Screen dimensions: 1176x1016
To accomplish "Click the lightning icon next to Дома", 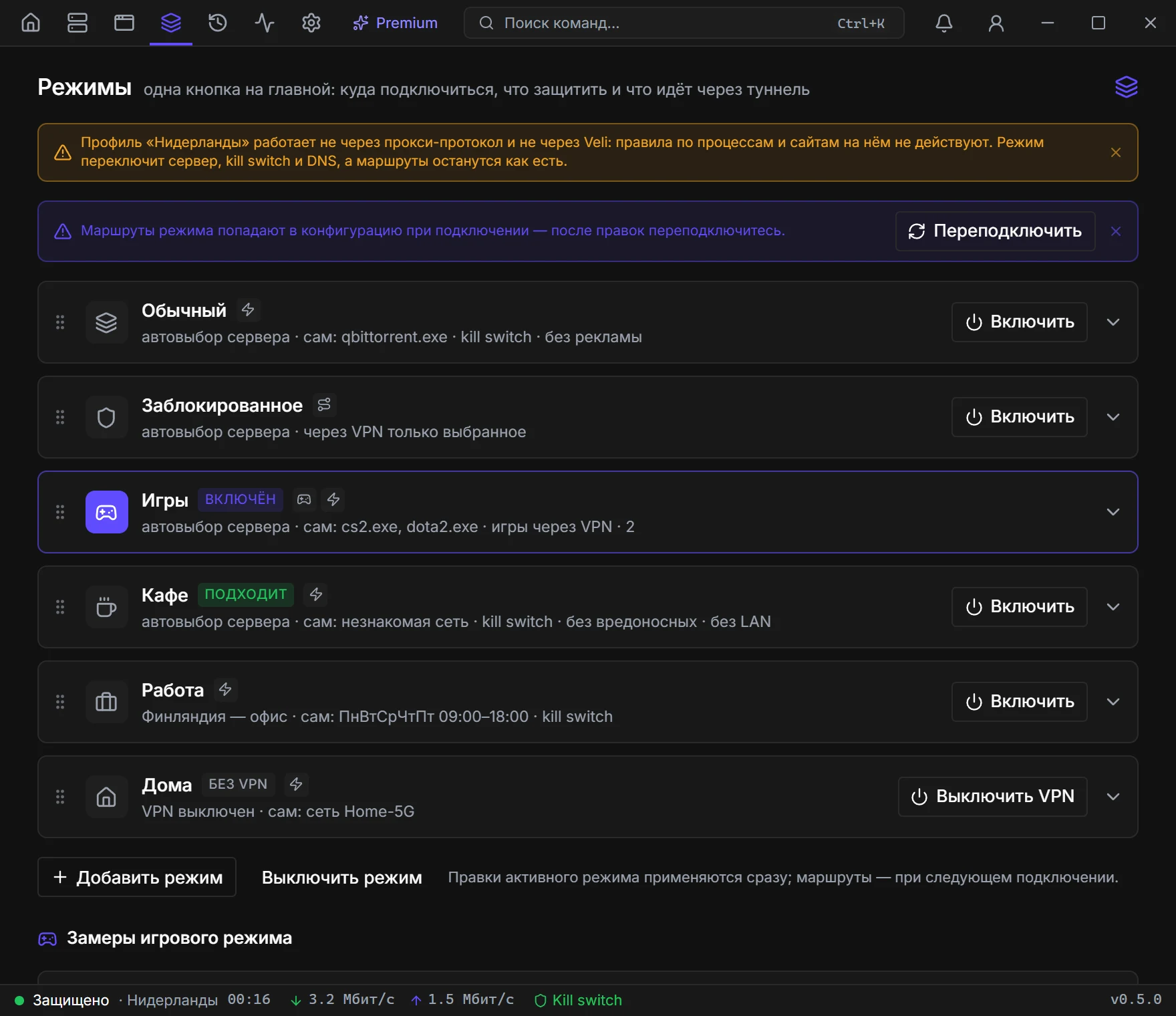I will pos(296,785).
